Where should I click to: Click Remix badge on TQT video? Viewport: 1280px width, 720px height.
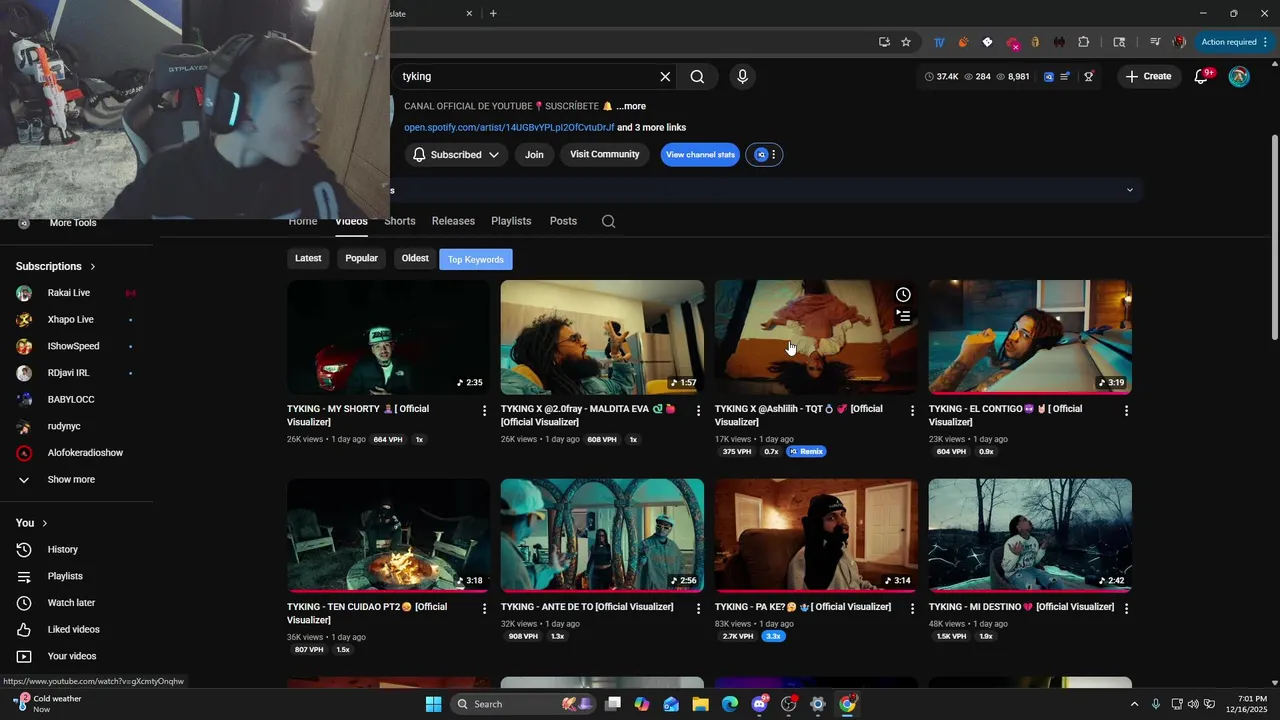tap(806, 452)
